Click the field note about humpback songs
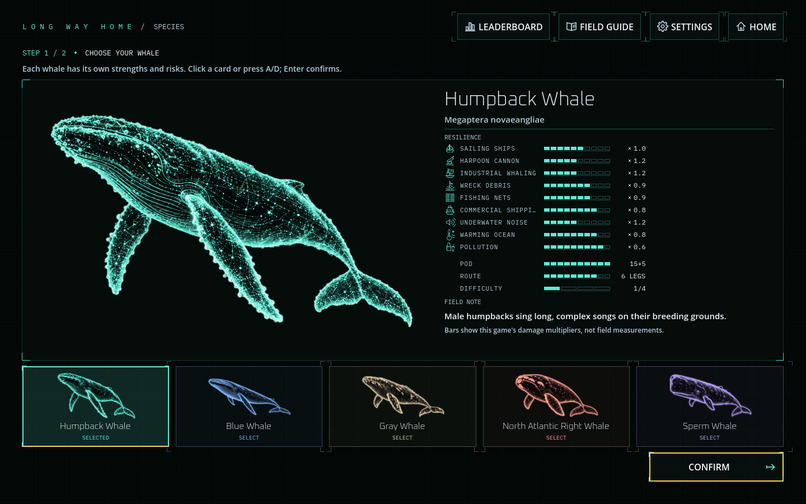 [x=585, y=316]
